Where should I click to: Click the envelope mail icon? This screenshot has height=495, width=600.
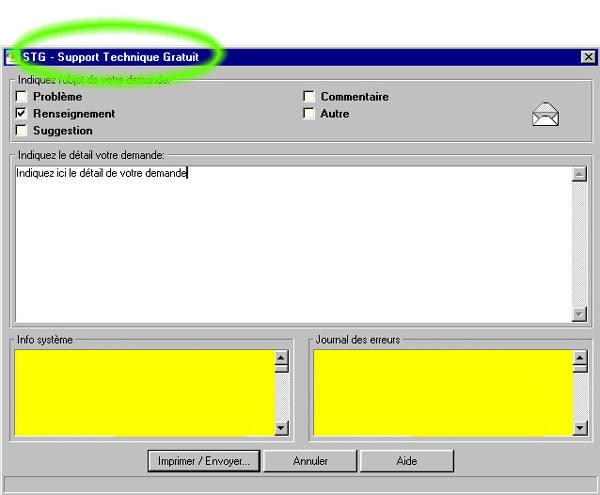tap(545, 114)
